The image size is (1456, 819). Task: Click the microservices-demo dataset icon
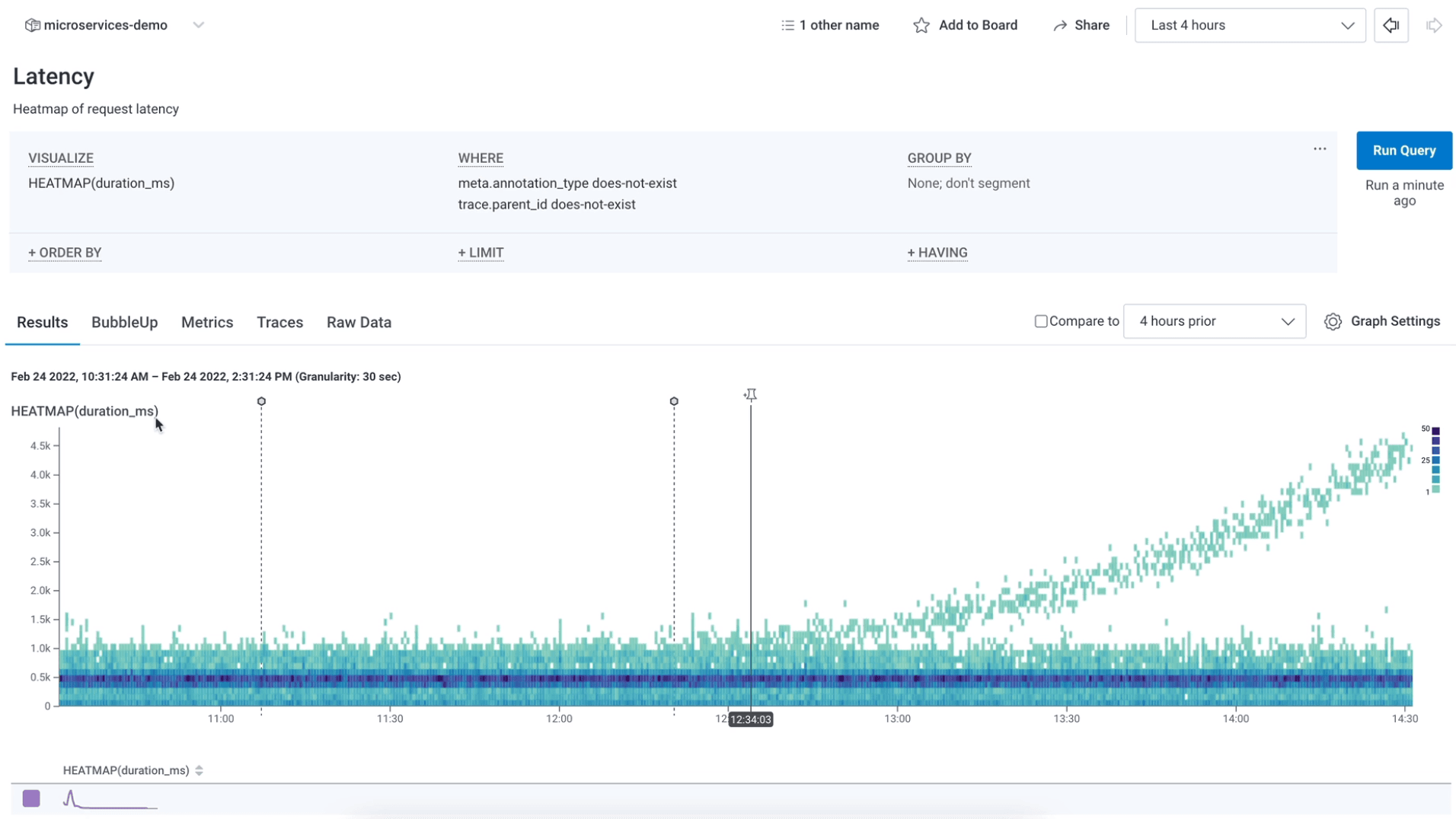tap(32, 25)
